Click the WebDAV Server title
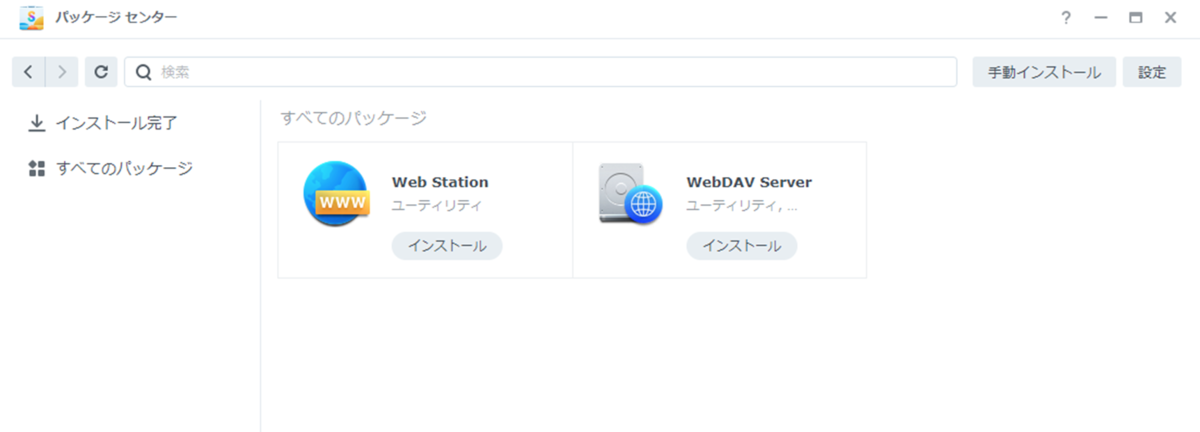This screenshot has width=1200, height=432. 749,182
